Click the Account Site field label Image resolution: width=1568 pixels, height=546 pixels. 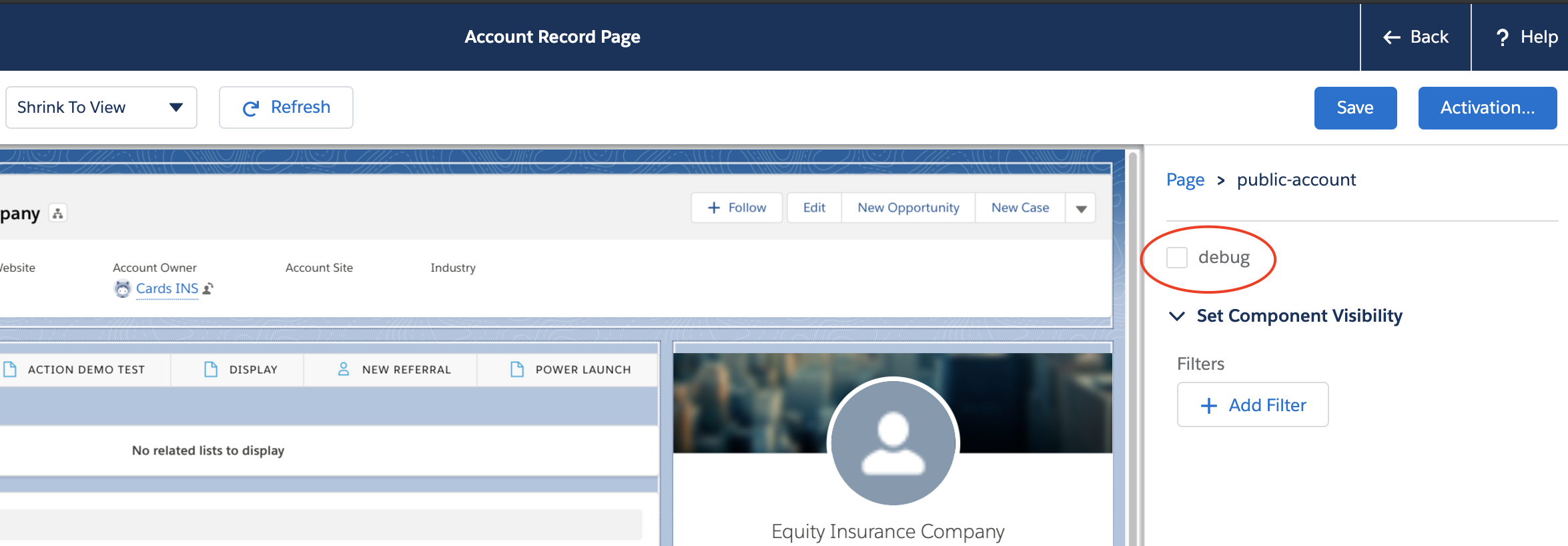click(319, 268)
